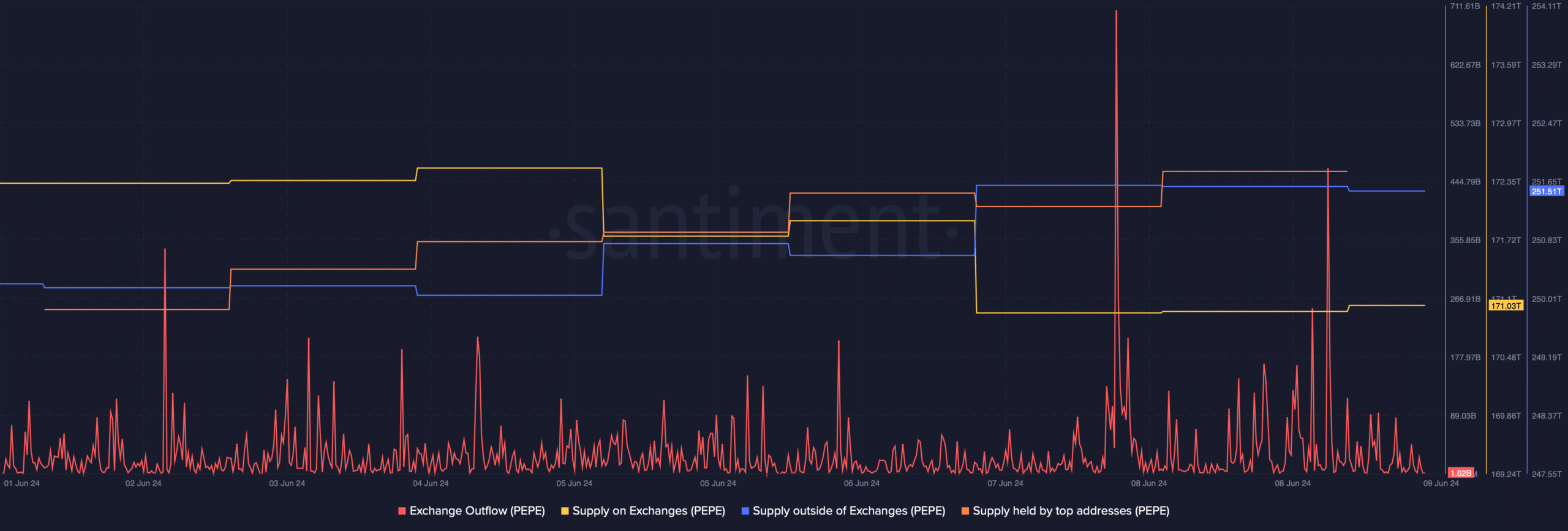Select the 1.62B red value badge
The height and width of the screenshot is (531, 1568).
[1461, 473]
